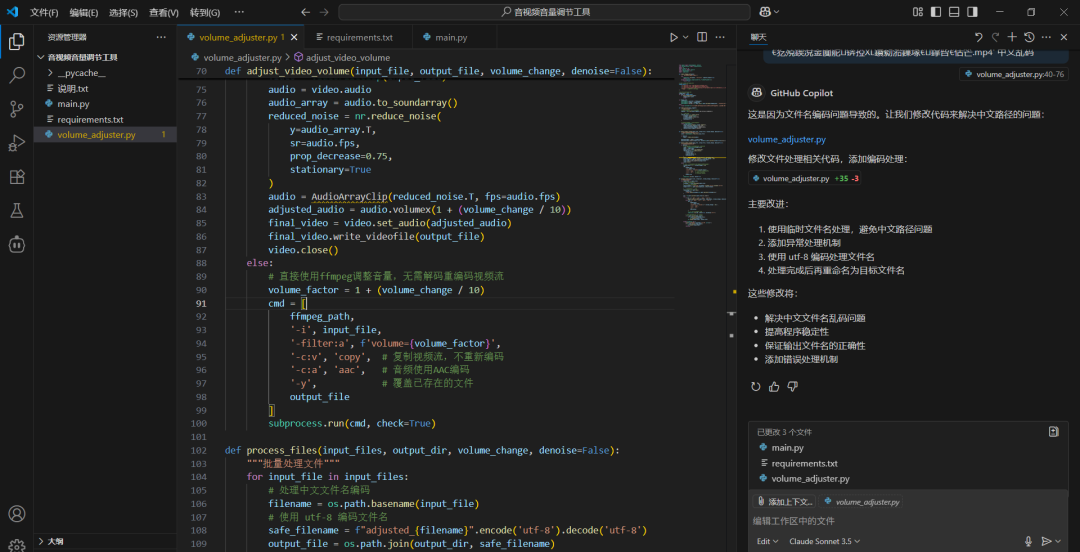
Task: Retry the Copilot response
Action: 756,387
